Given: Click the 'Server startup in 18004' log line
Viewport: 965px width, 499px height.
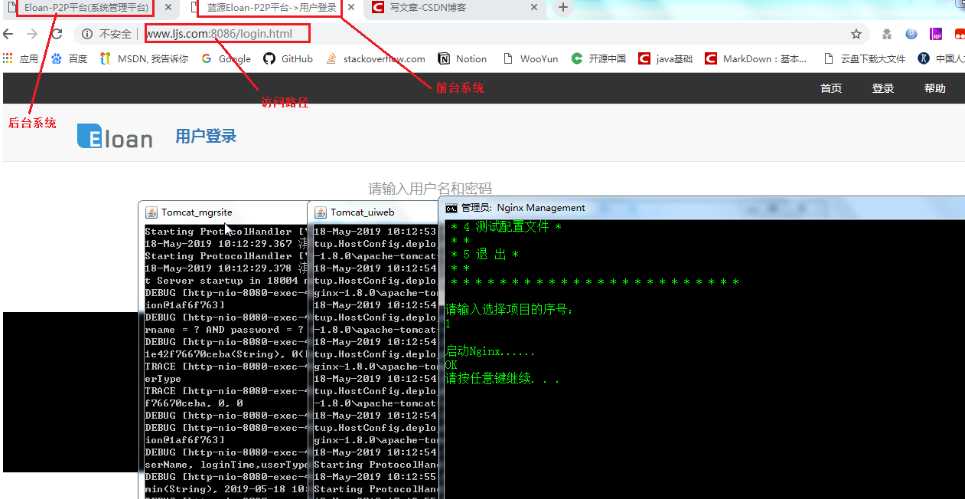Looking at the screenshot, I should [x=225, y=281].
